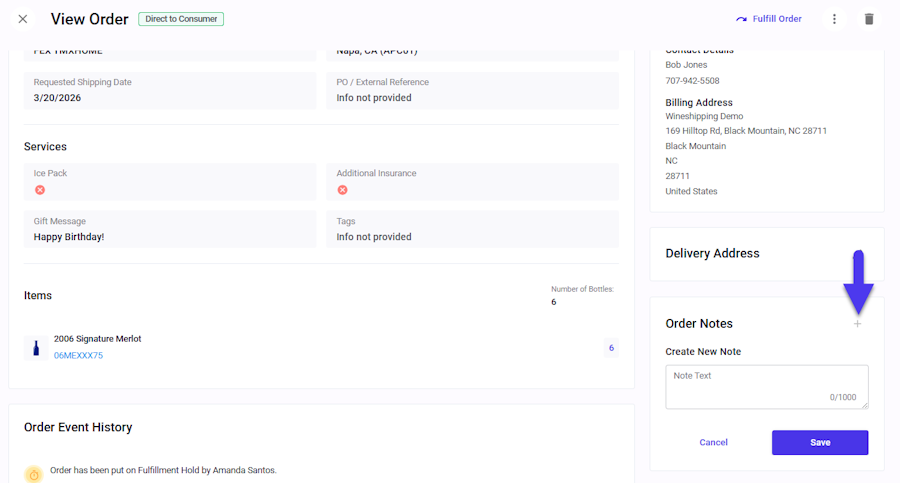The height and width of the screenshot is (483, 900).
Task: Open the 06MEXXX75 SKU link
Action: [78, 355]
